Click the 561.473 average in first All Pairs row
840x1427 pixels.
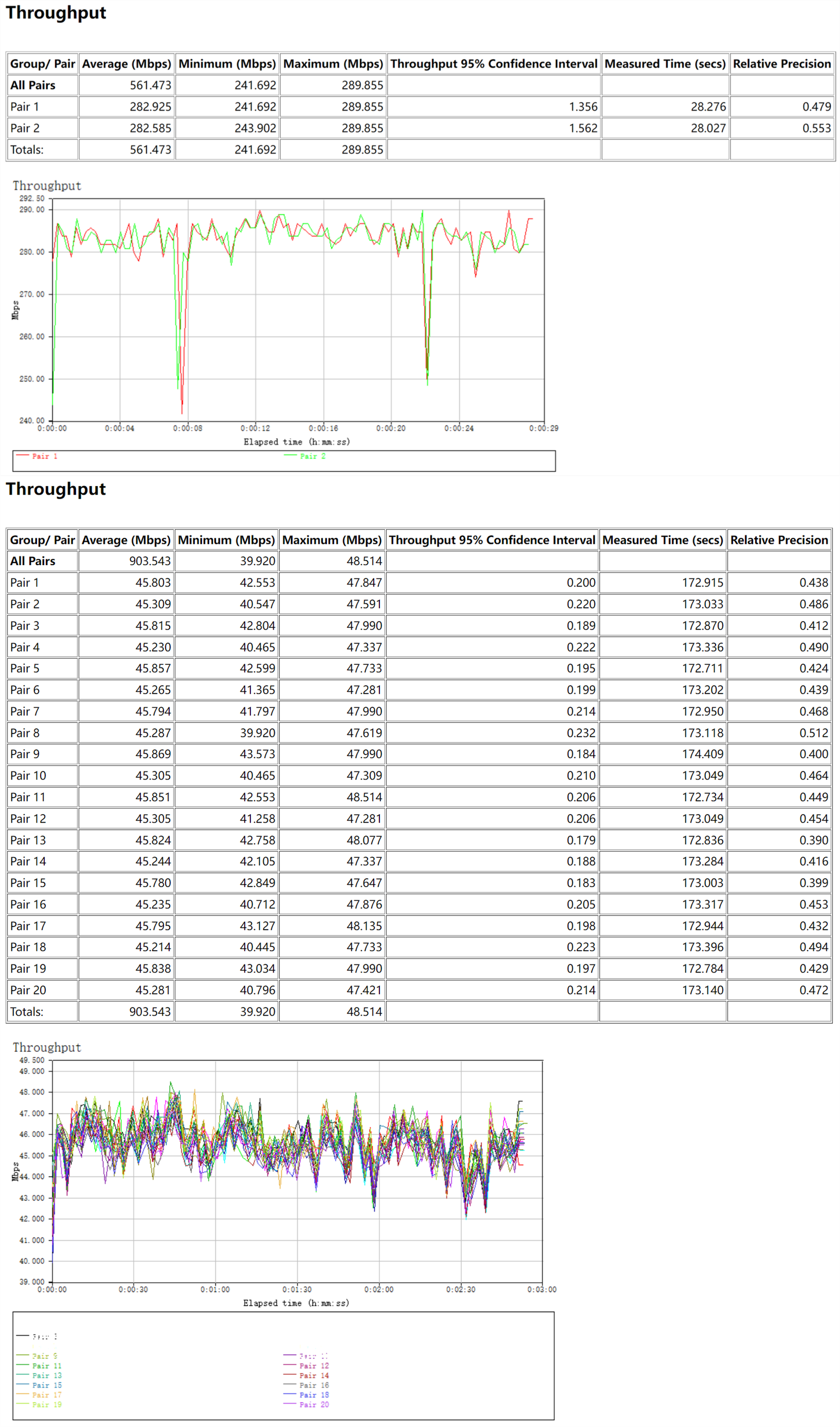click(x=150, y=85)
